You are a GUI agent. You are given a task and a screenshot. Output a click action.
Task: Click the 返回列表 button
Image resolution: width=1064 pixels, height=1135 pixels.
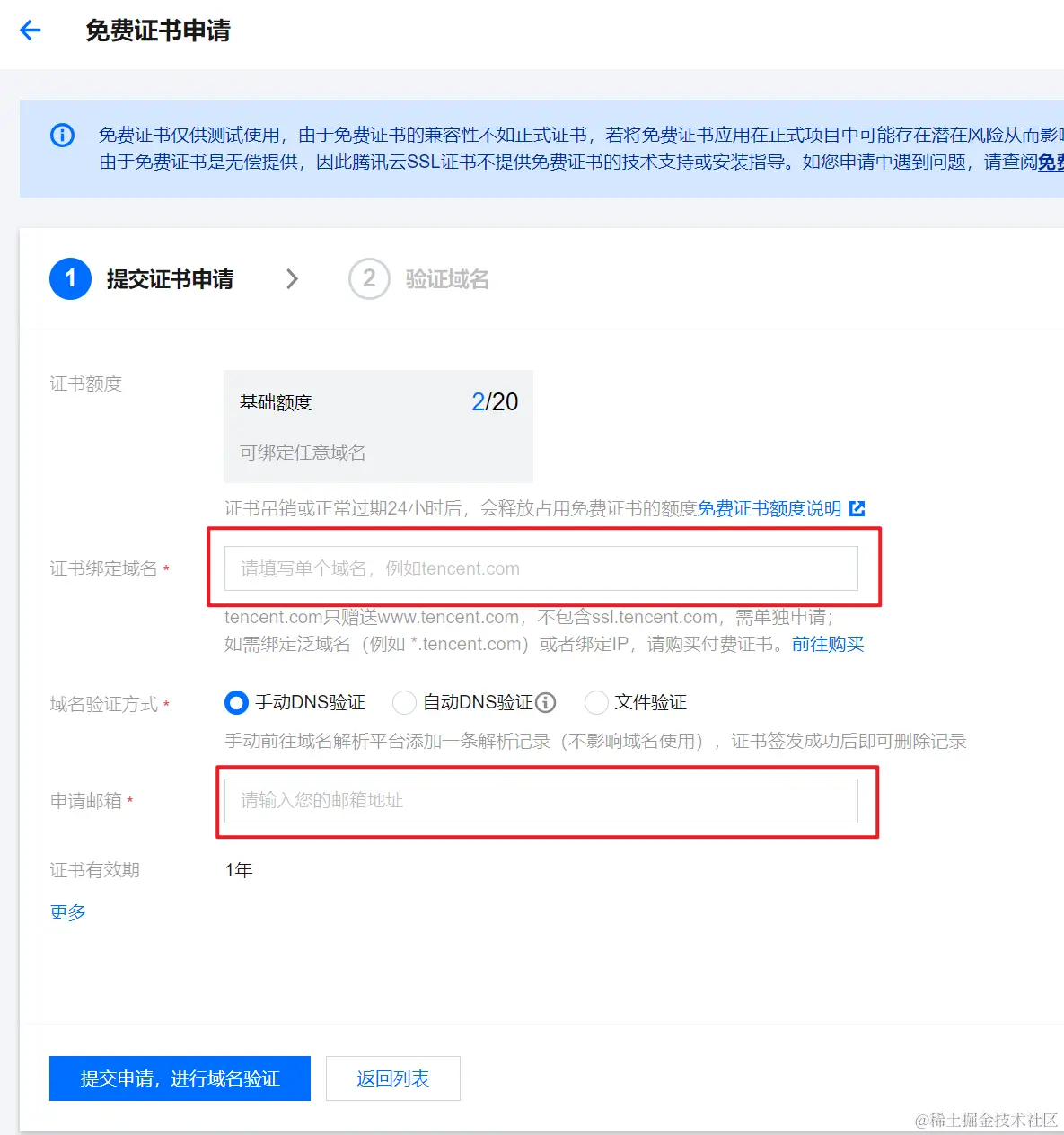(393, 1078)
